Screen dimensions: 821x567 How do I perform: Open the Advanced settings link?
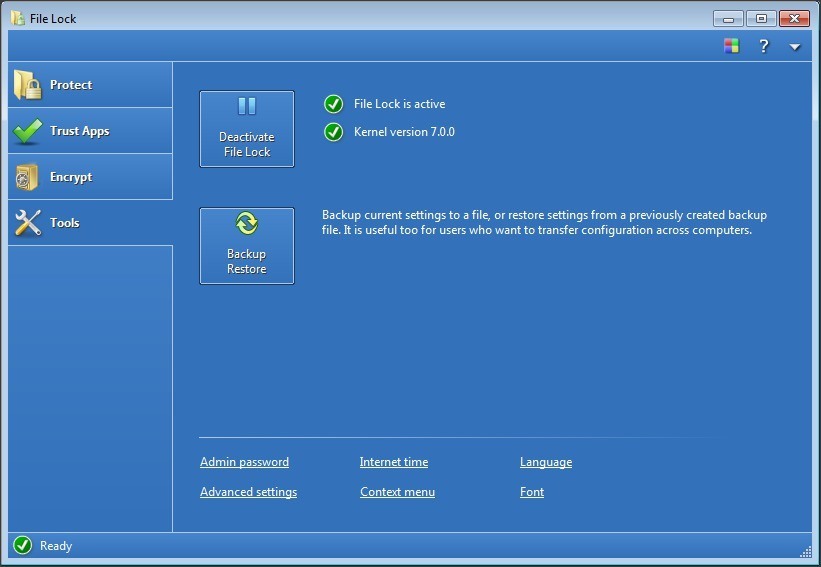tap(249, 492)
